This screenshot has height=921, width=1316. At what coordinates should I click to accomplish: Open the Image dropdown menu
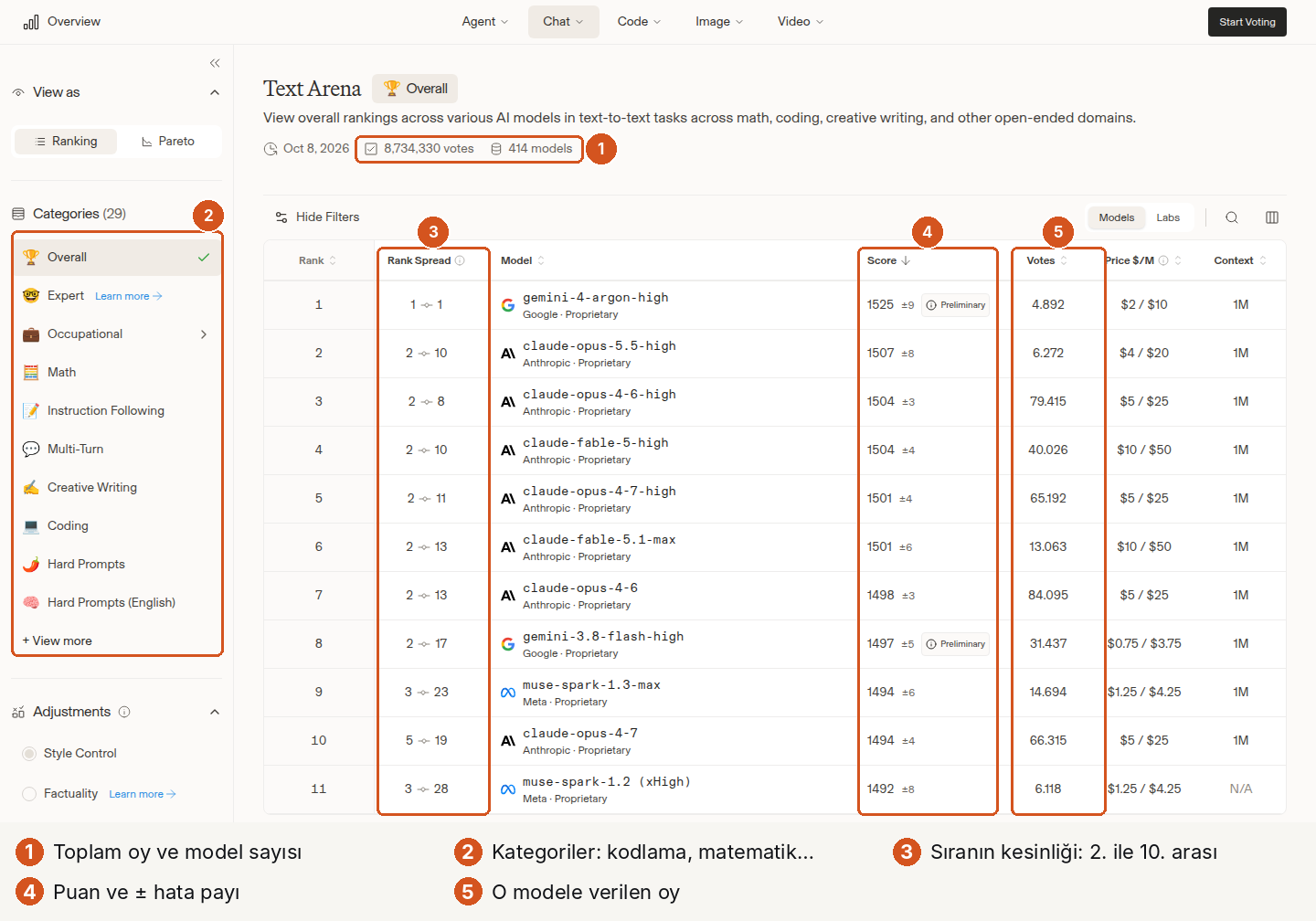pos(719,22)
